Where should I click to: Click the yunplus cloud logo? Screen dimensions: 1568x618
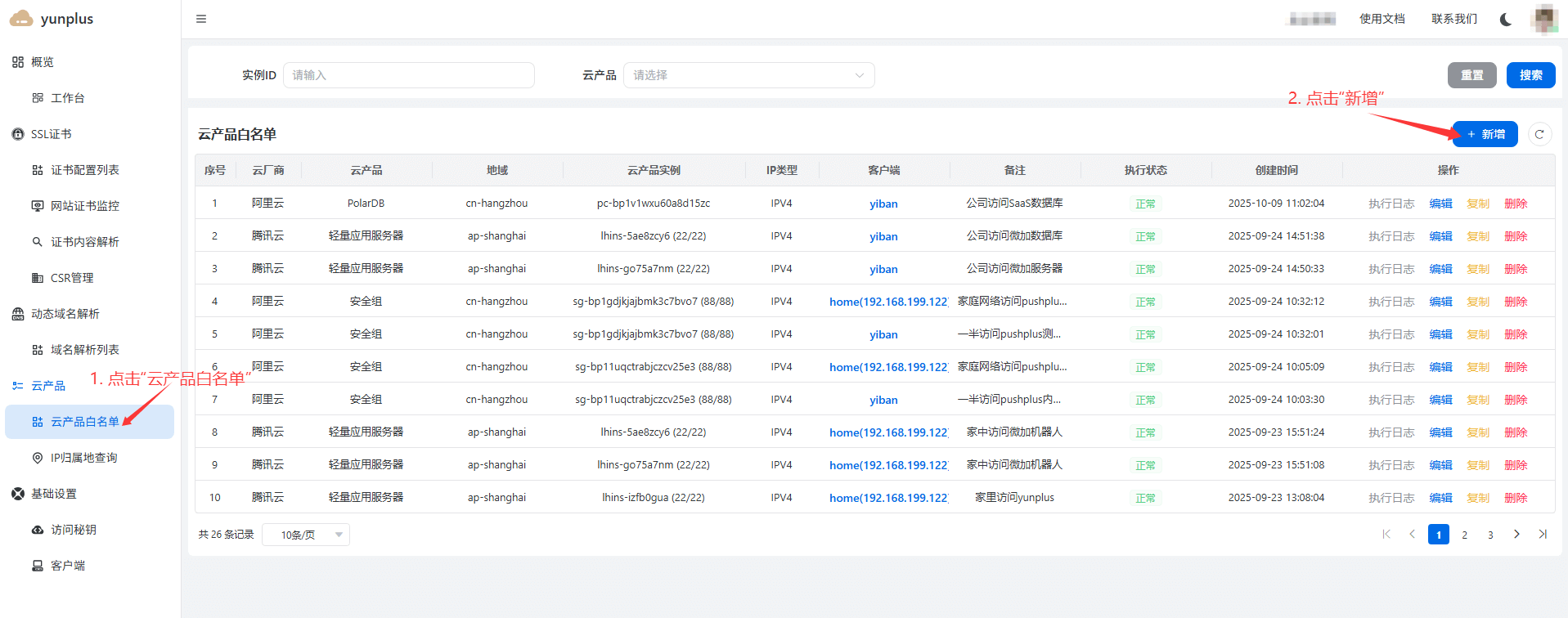(x=21, y=19)
